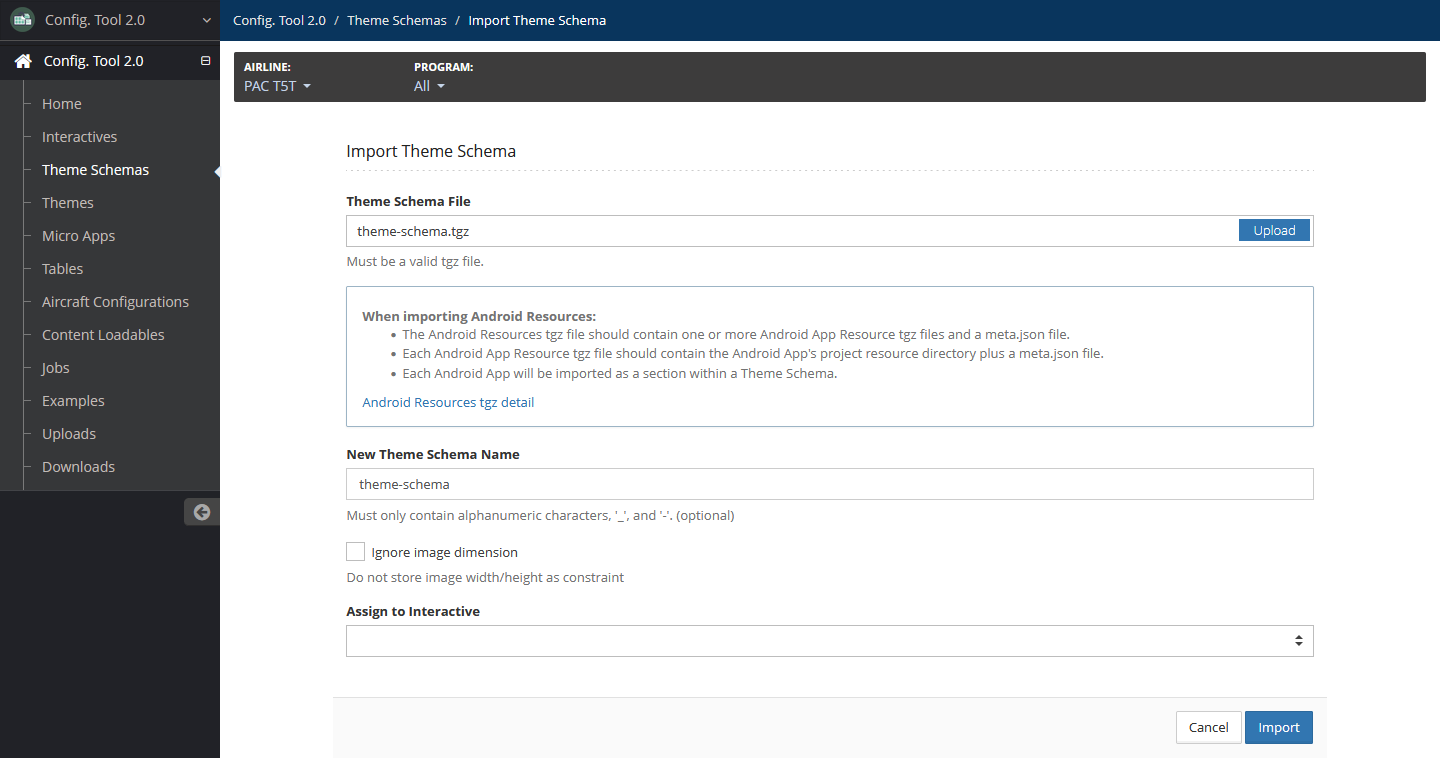Collapse the sidebar with the arrow button
This screenshot has height=758, width=1440.
202,512
